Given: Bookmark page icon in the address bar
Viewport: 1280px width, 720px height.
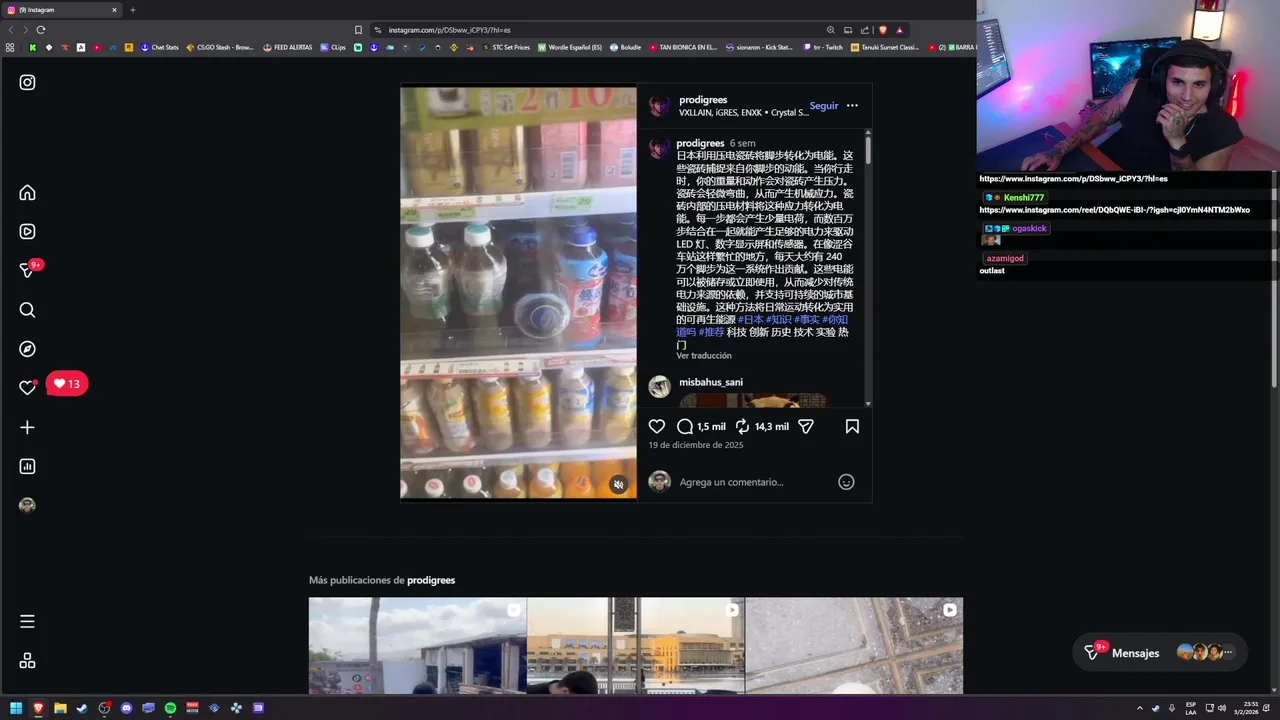Looking at the screenshot, I should point(358,30).
